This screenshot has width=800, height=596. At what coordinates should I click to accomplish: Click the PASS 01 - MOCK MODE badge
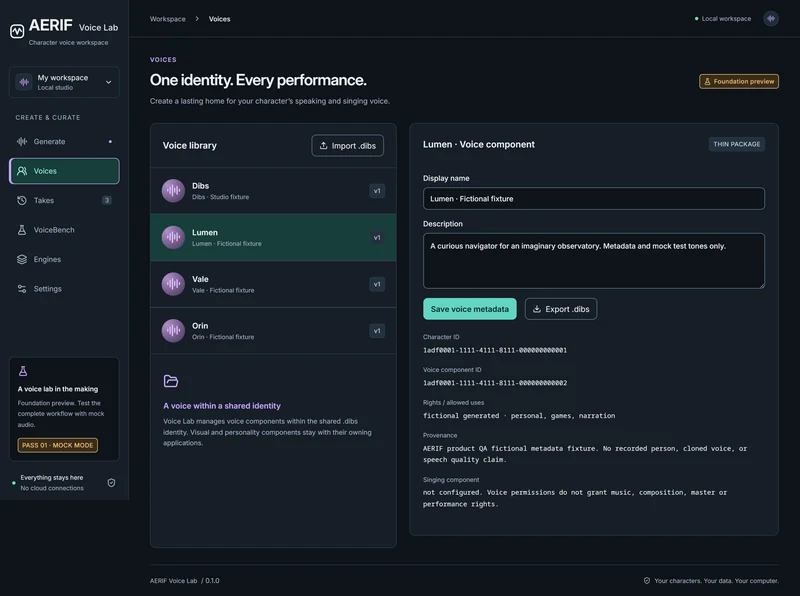(x=58, y=445)
